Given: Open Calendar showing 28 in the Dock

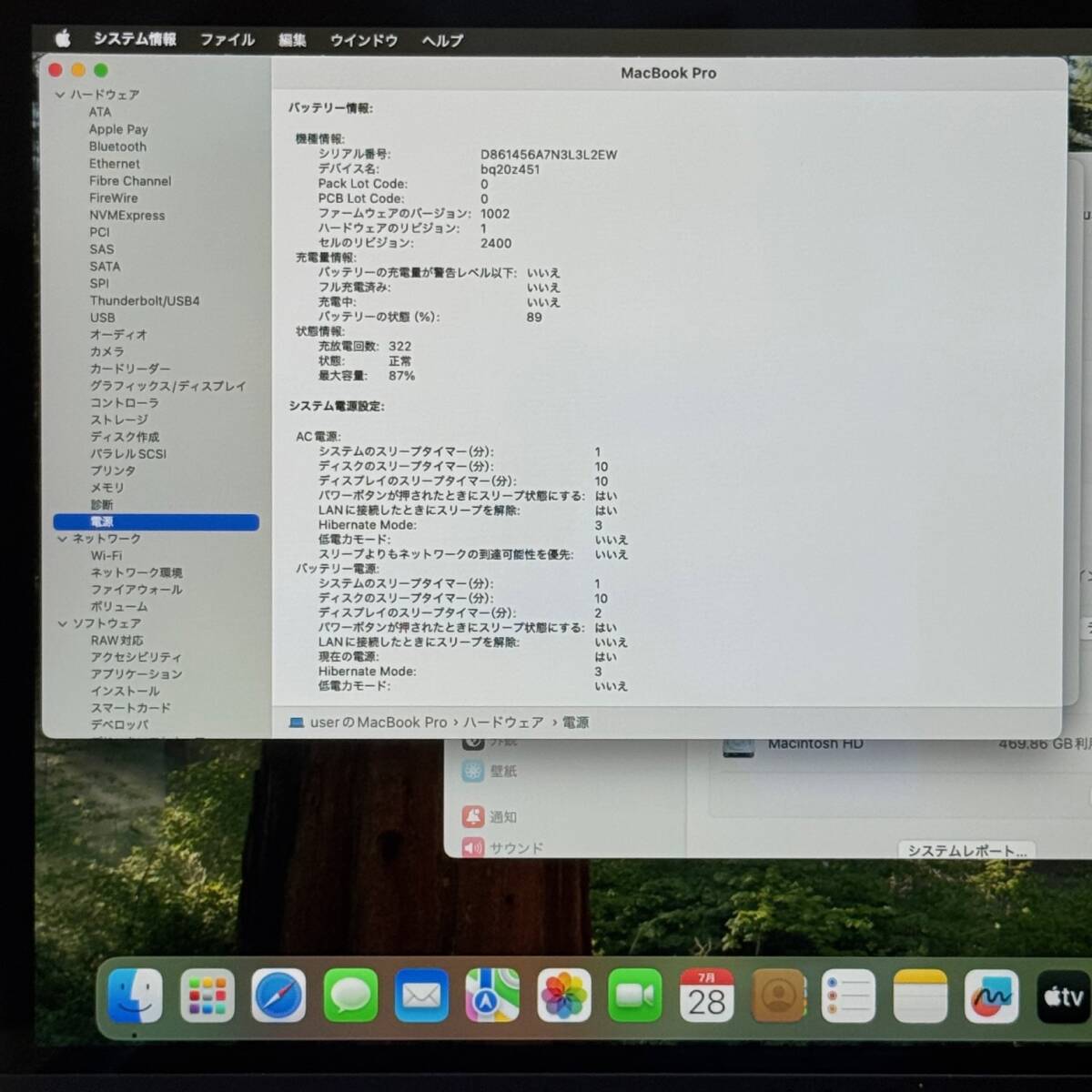Looking at the screenshot, I should pyautogui.click(x=706, y=996).
